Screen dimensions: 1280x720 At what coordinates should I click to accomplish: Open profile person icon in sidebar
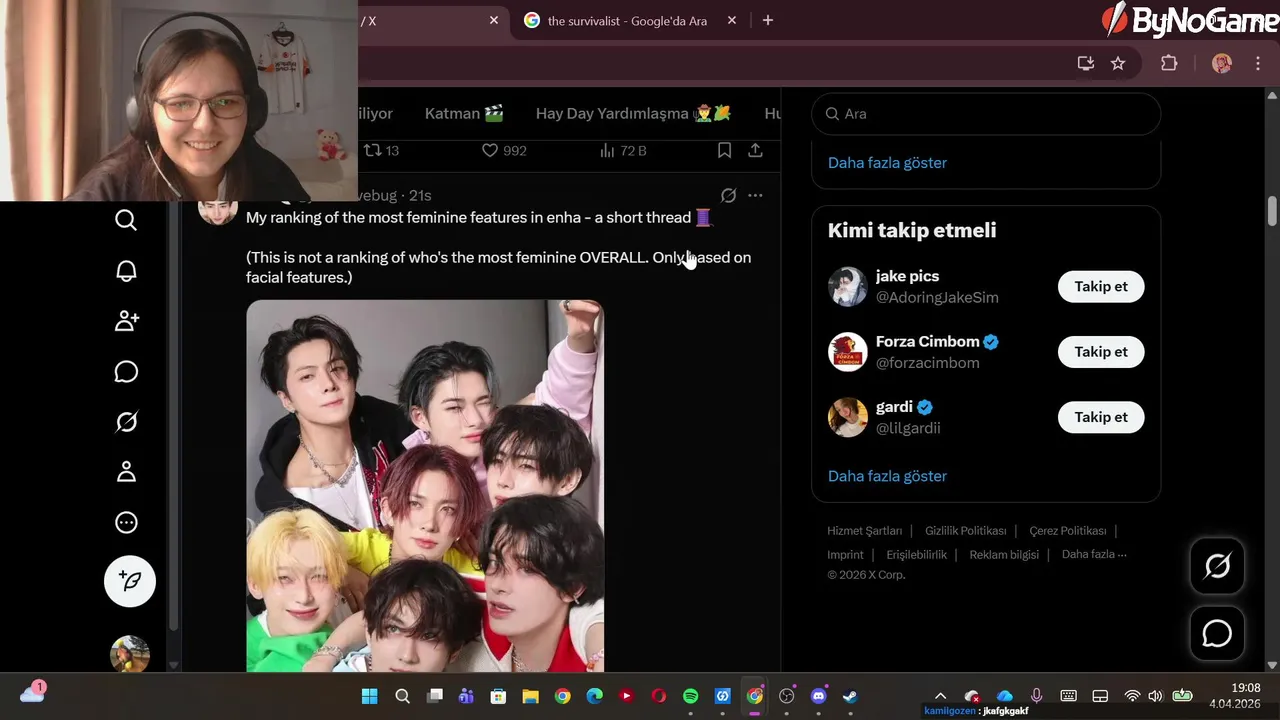[x=126, y=472]
